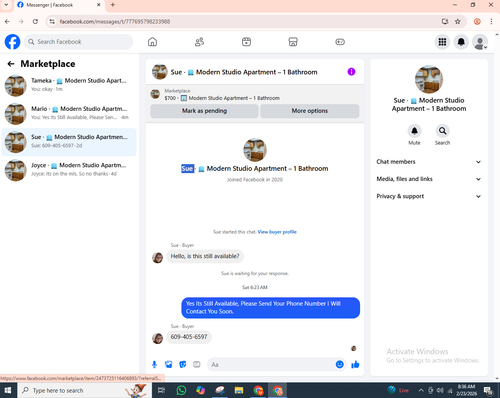Open site information icon in address bar
The height and width of the screenshot is (398, 500).
(52, 22)
